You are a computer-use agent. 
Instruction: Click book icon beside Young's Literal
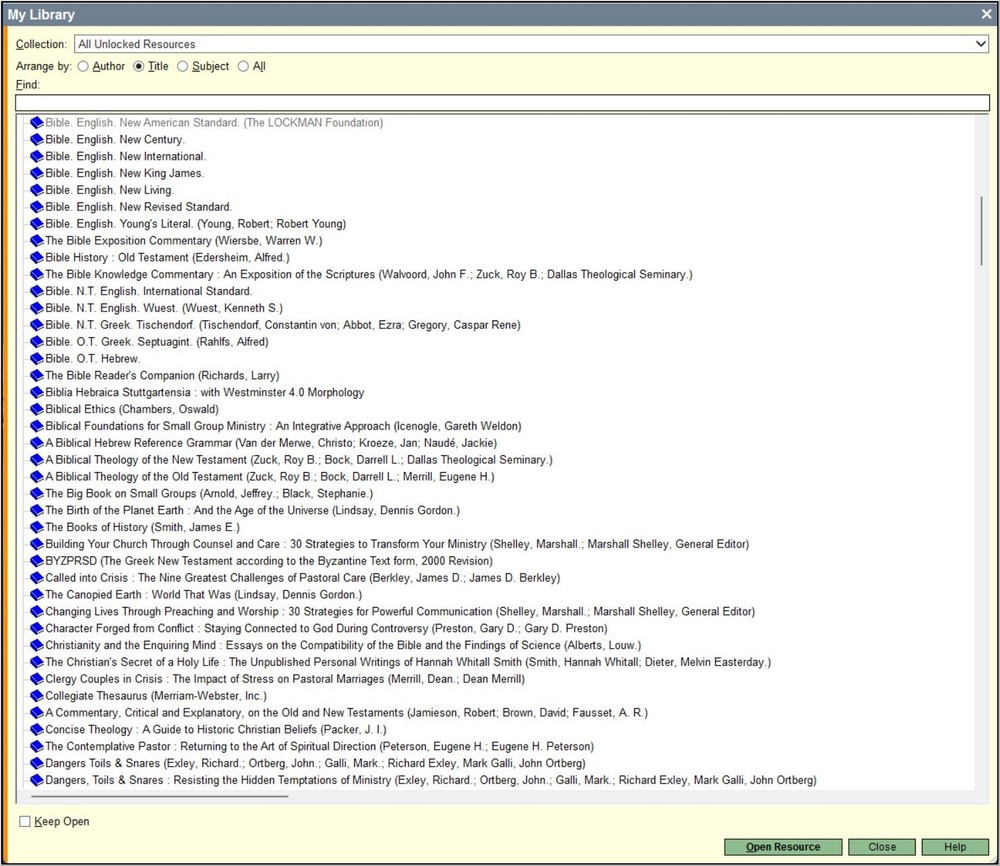click(37, 224)
